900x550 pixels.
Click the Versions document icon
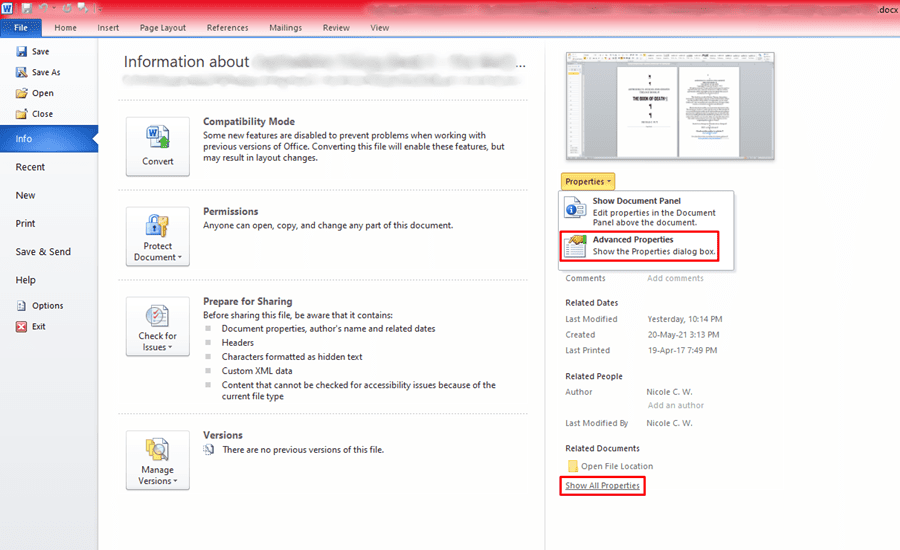(x=208, y=450)
